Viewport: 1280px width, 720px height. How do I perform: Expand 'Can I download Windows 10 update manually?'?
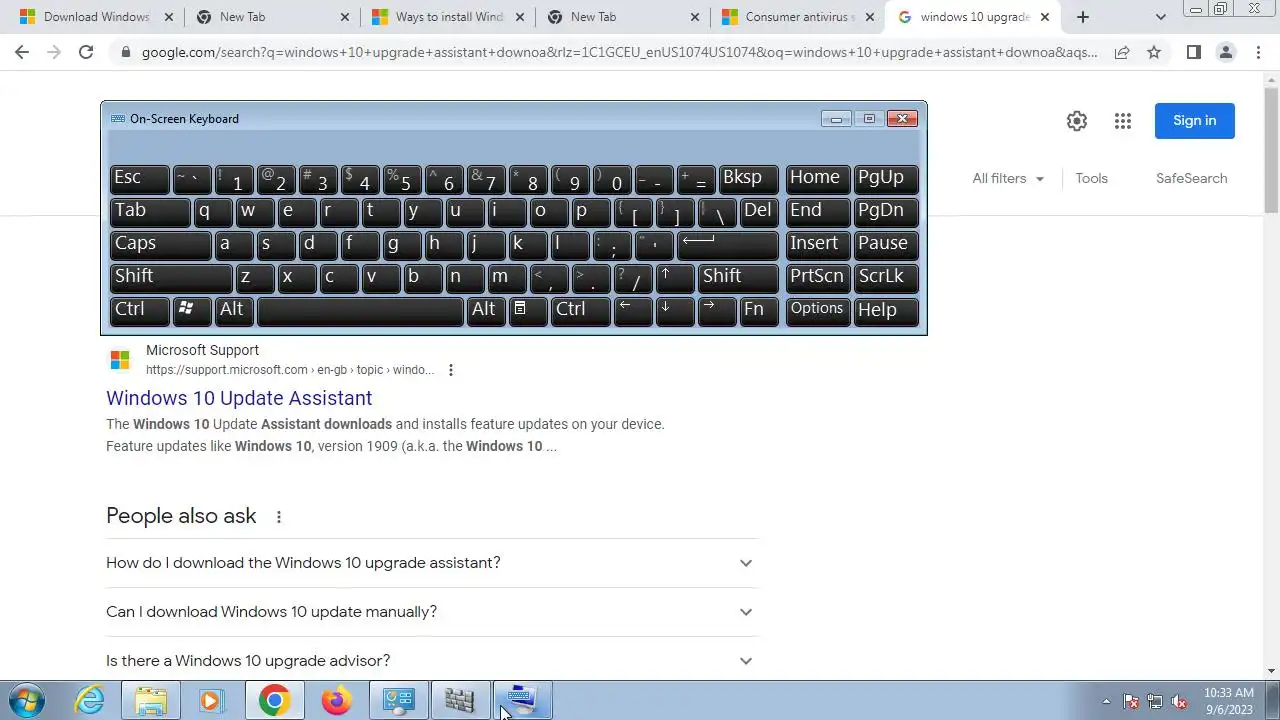432,612
